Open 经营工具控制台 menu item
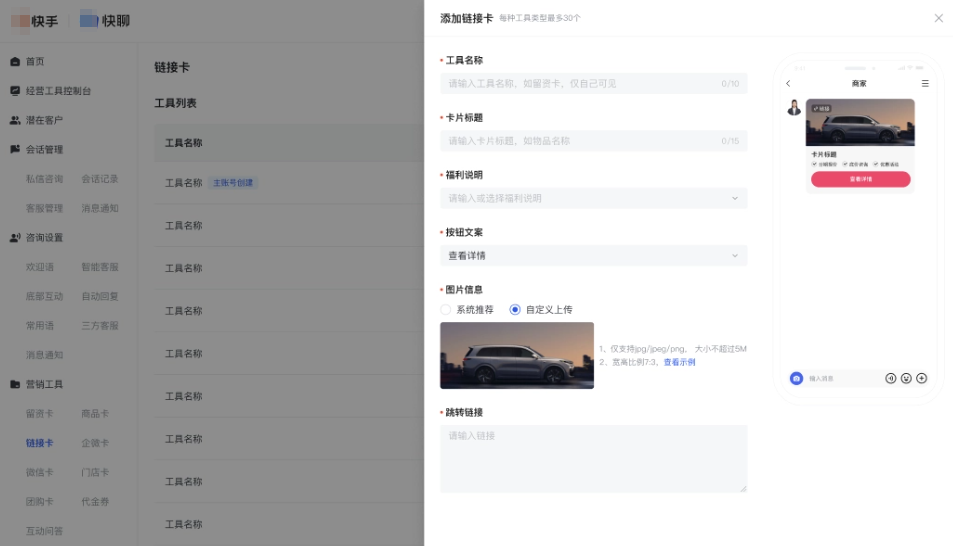Screen dimensions: 953x546 pyautogui.click(x=58, y=91)
